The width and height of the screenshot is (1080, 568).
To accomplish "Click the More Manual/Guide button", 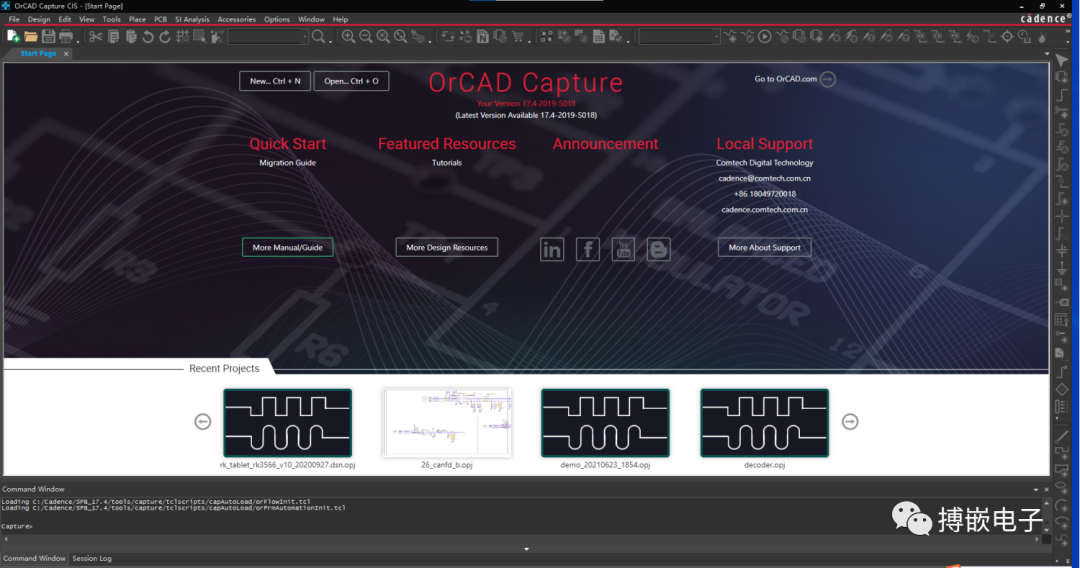I will pos(287,247).
